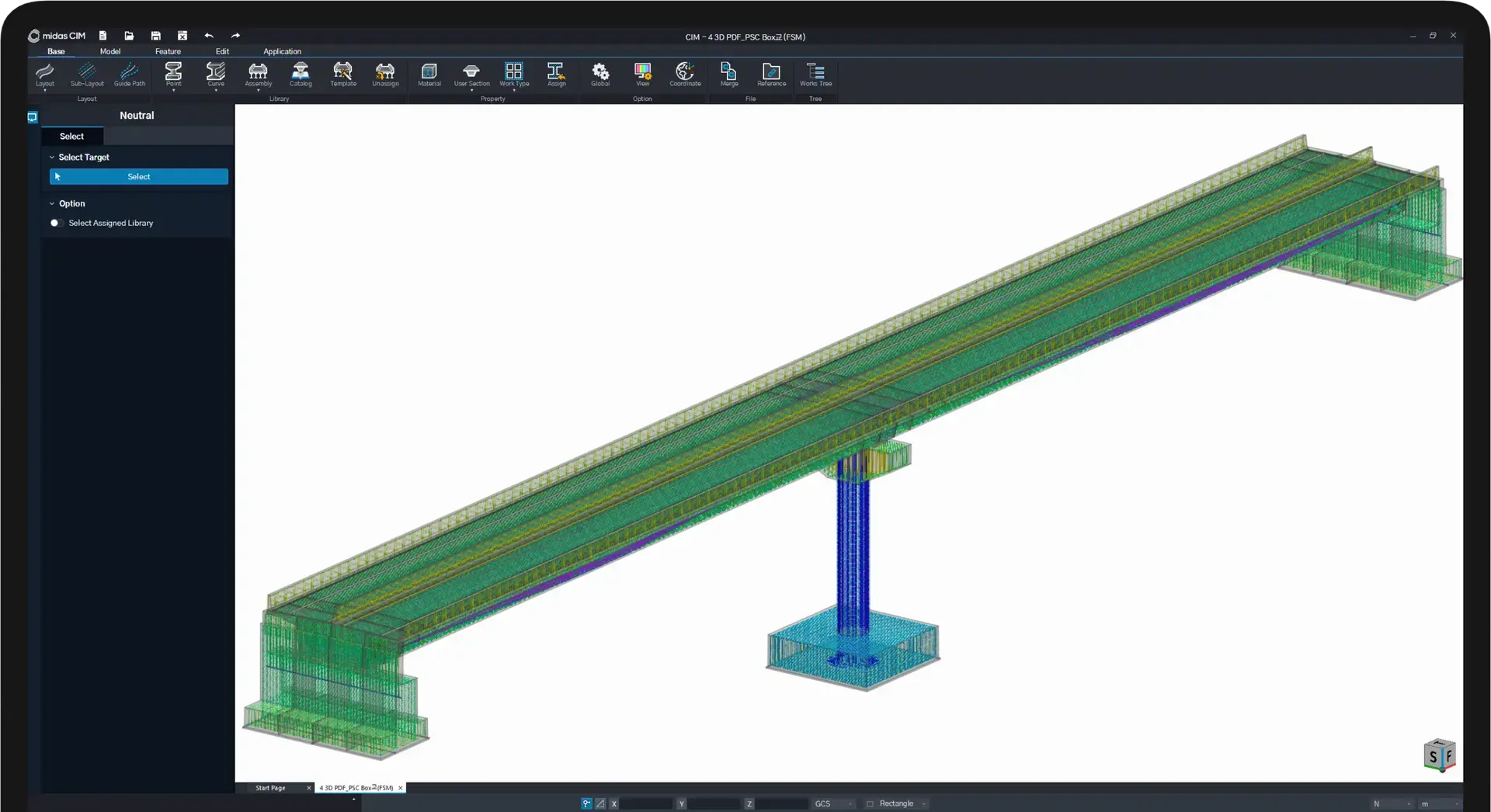Open the GCS coordinate system dropdown
The image size is (1491, 812).
(833, 804)
